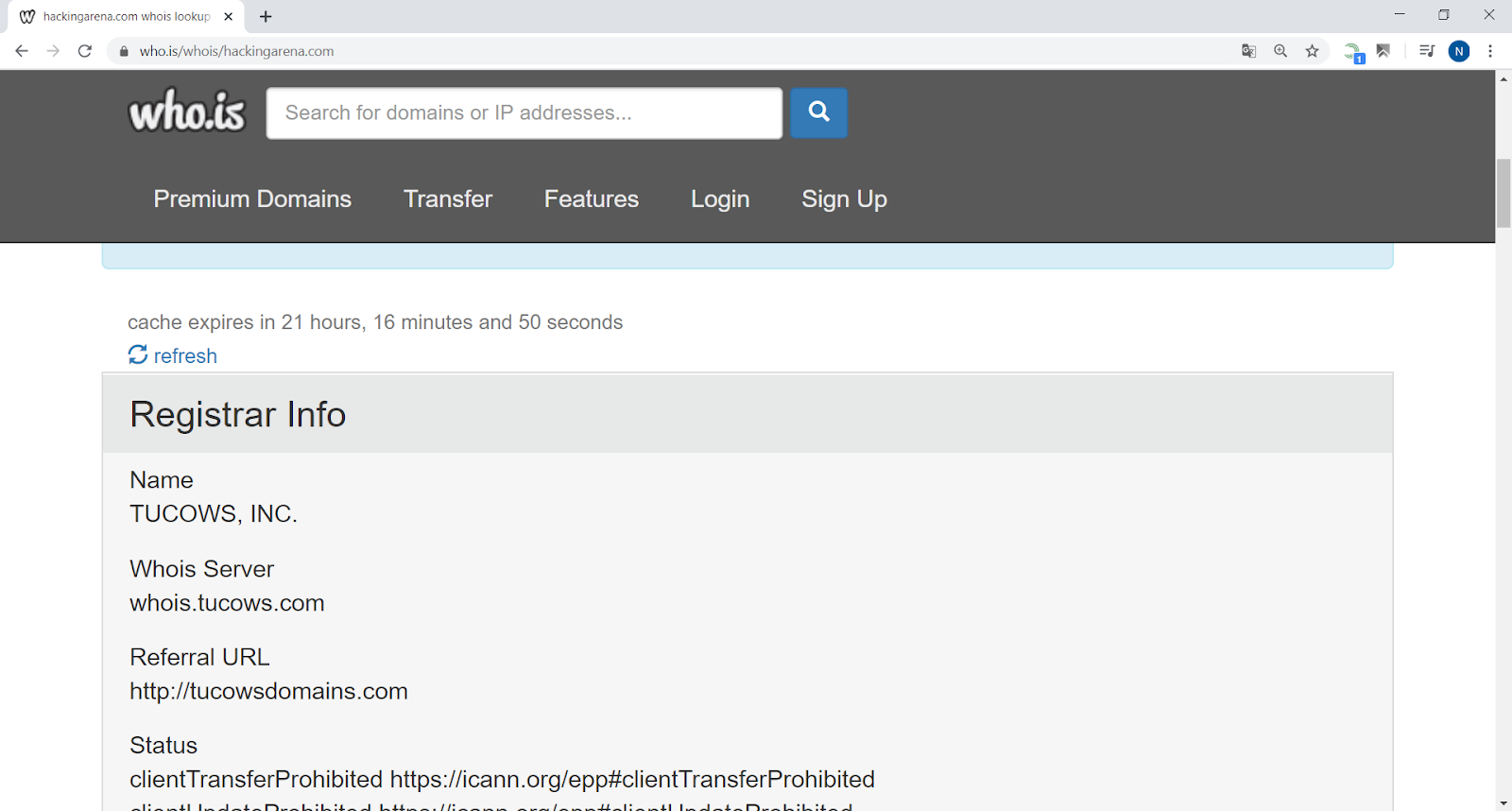Viewport: 1512px width, 811px height.
Task: Click the blue search magnifier button
Action: coord(818,112)
